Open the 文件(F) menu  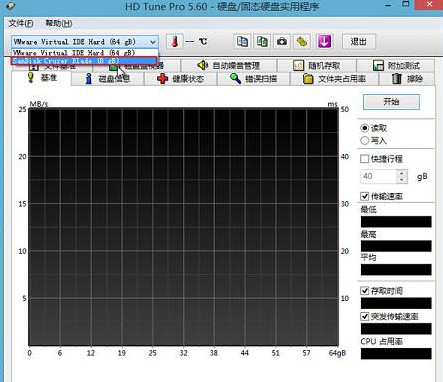tap(21, 24)
